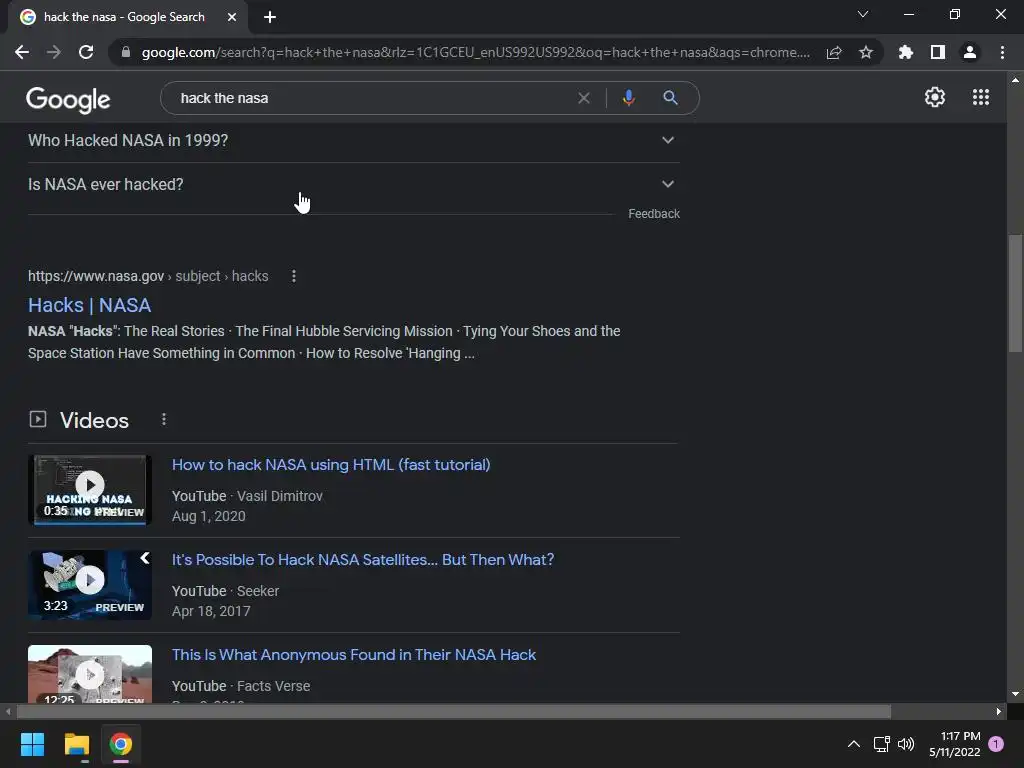Open the notification center badge
This screenshot has width=1024, height=768.
[x=996, y=744]
